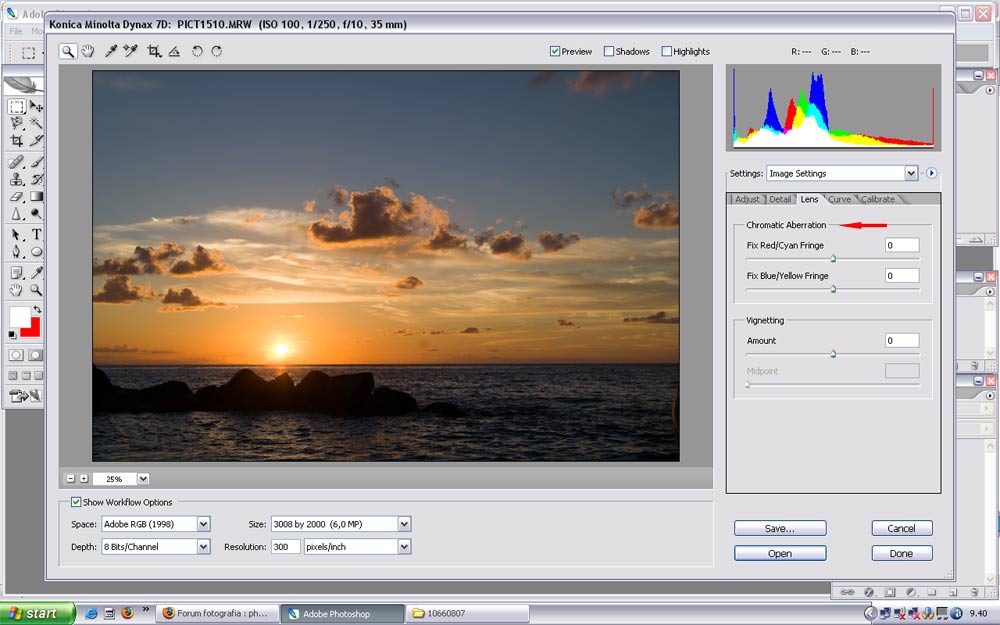The image size is (1000, 625).
Task: Select the Crop tool in Camera Raw toolbar
Action: click(x=154, y=51)
